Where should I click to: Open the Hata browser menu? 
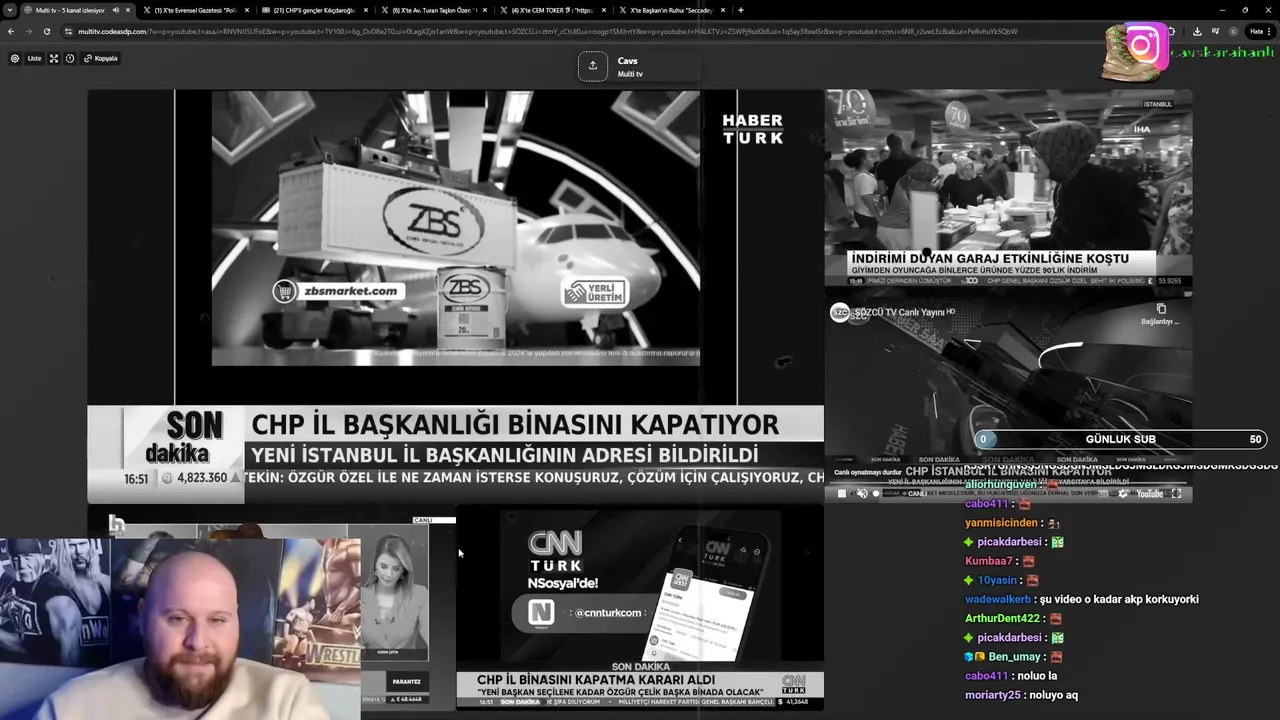tap(1259, 31)
